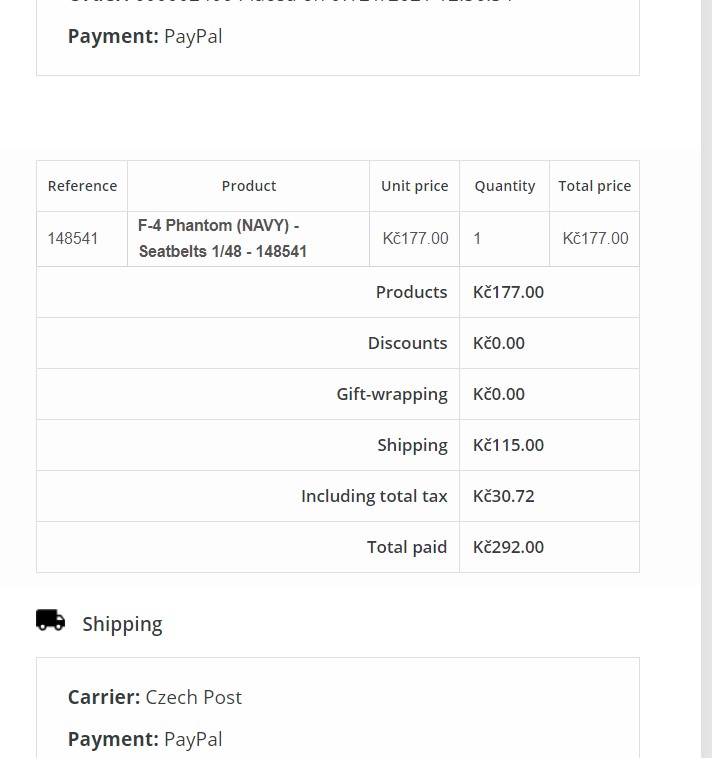Open the F-4 Phantom Seatbelts product link

click(x=222, y=238)
